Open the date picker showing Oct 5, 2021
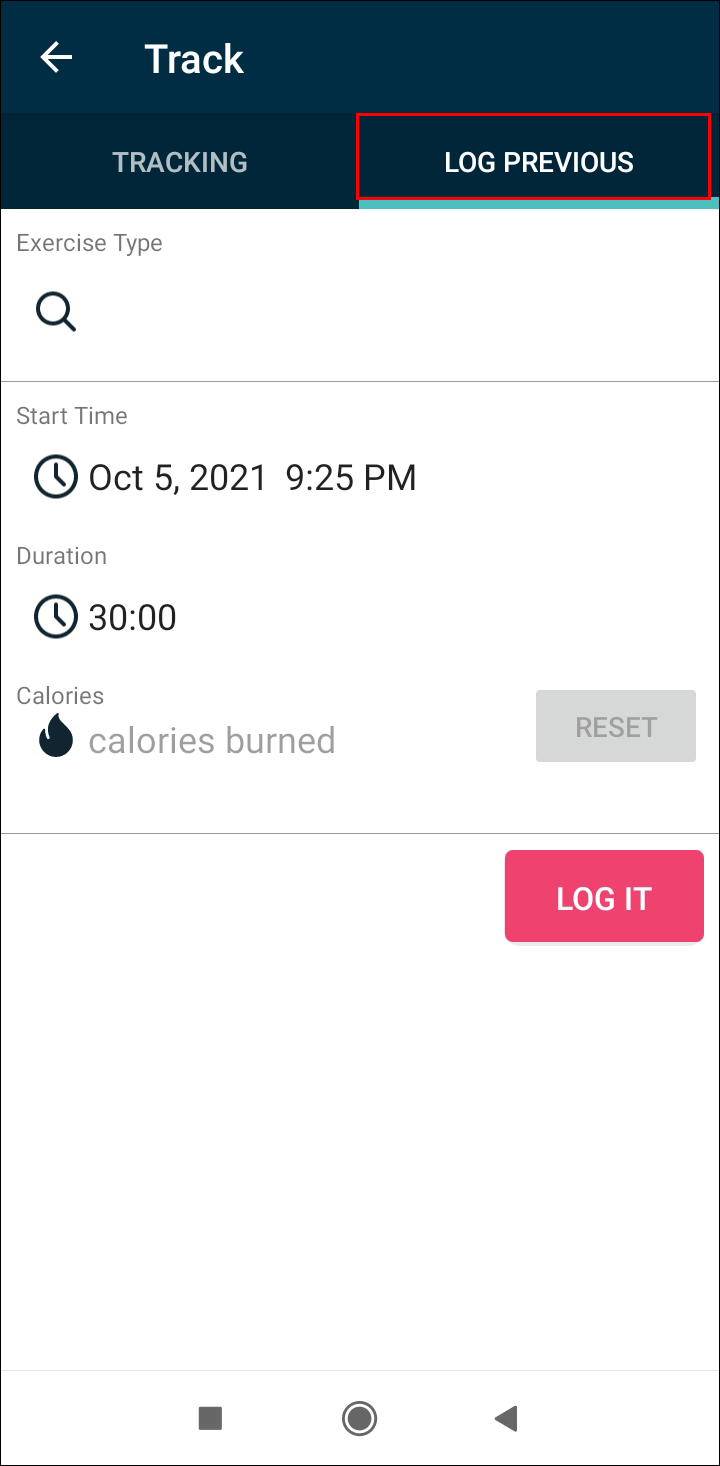This screenshot has height=1466, width=720. [178, 478]
